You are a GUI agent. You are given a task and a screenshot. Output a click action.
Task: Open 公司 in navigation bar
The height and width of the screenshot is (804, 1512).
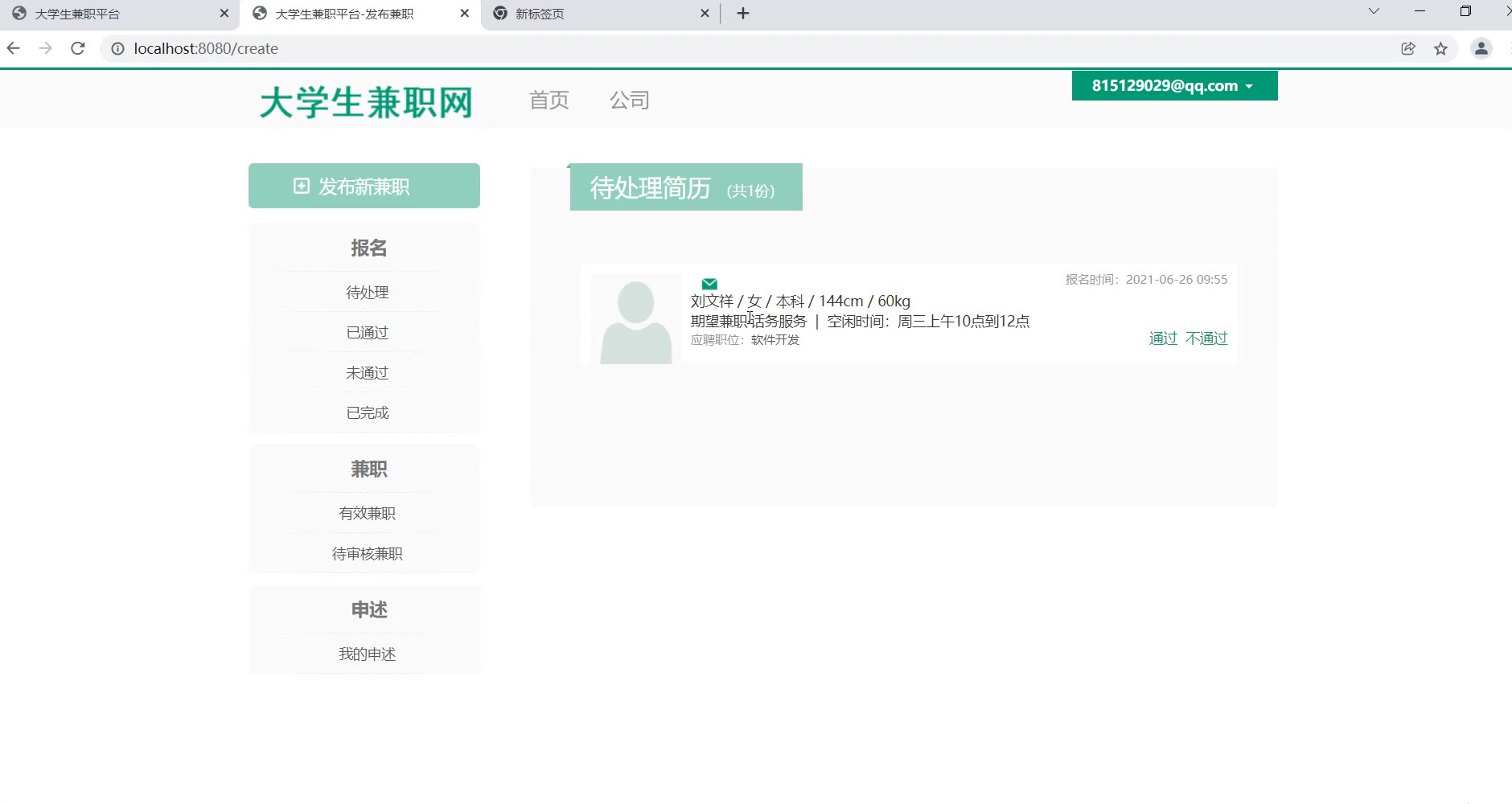pyautogui.click(x=629, y=100)
